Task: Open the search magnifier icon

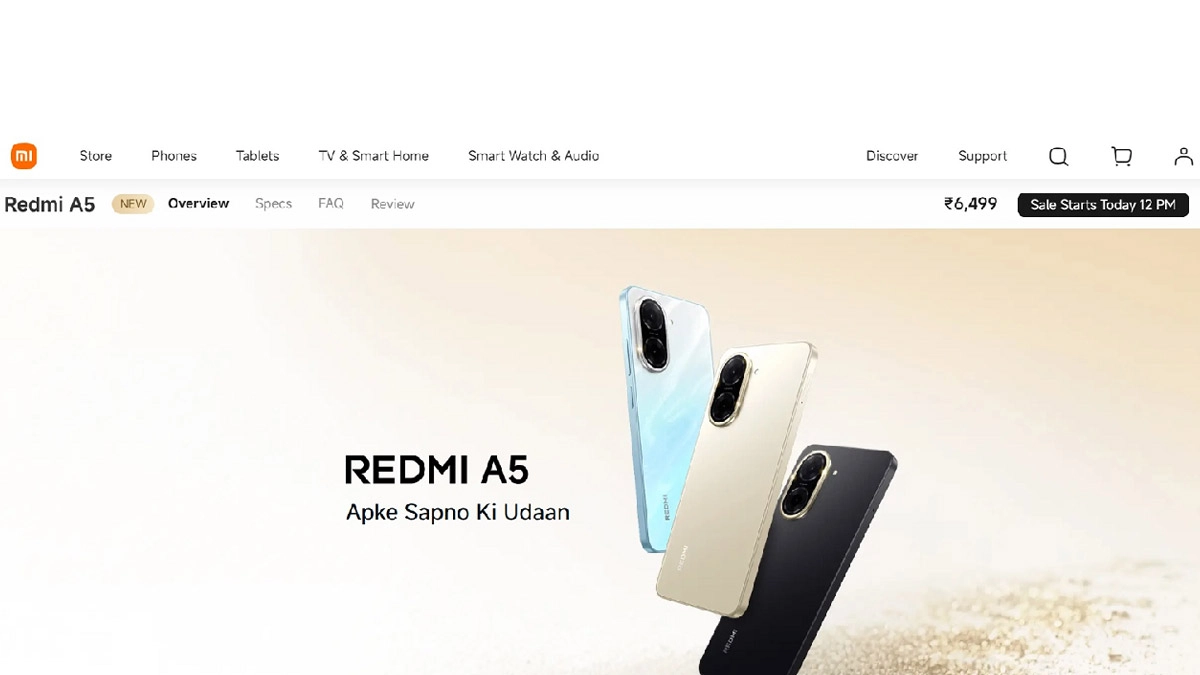Action: coord(1058,156)
